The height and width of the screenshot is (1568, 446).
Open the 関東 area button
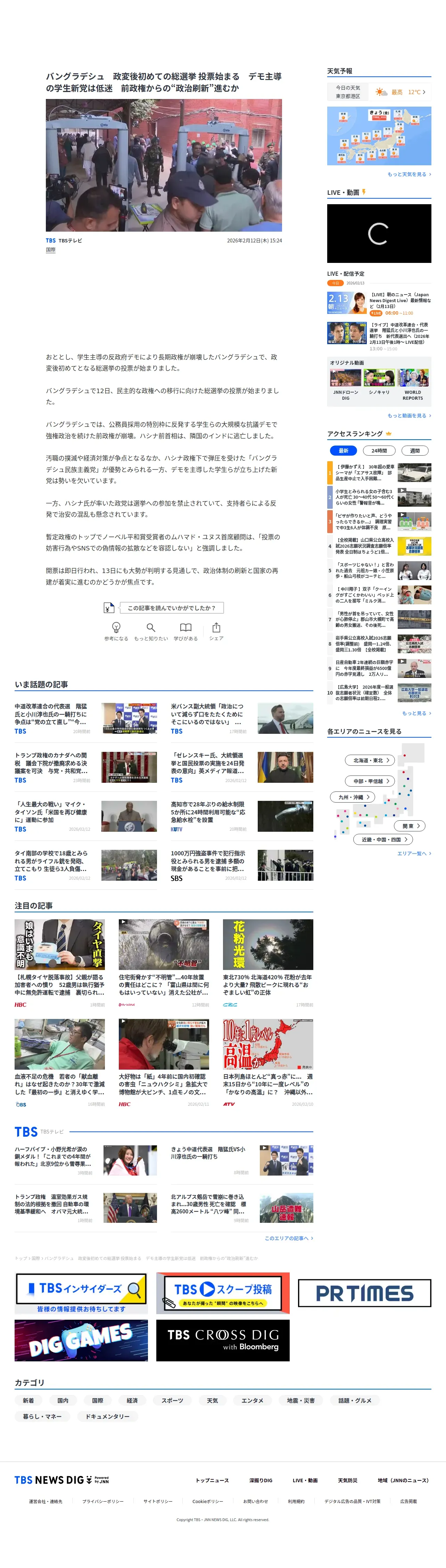(x=410, y=826)
